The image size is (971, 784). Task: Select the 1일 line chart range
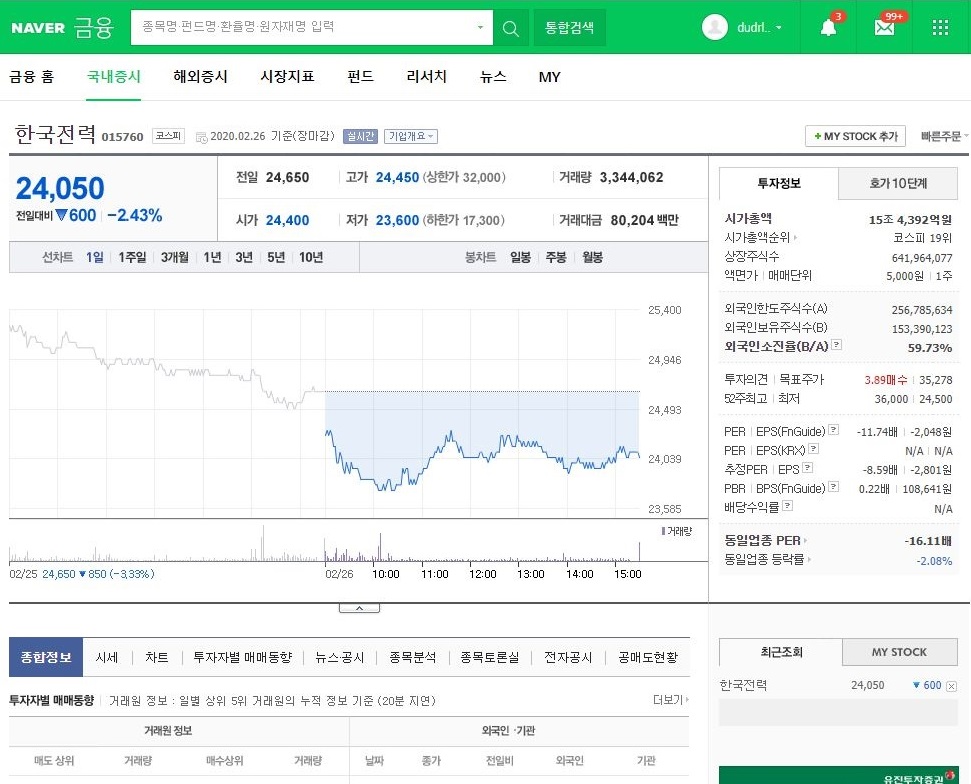coord(95,257)
